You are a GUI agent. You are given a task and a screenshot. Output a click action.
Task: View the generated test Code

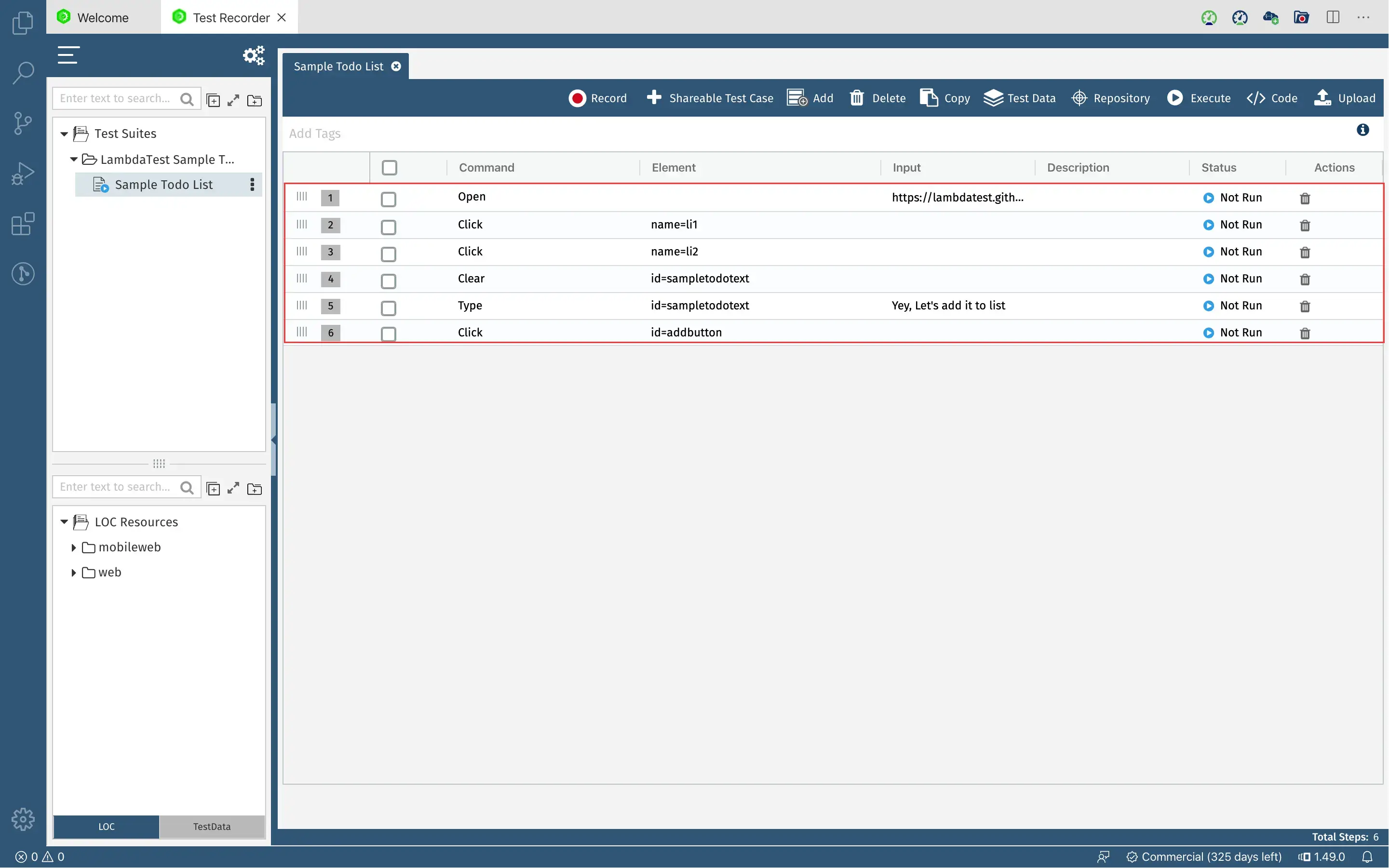[1271, 97]
